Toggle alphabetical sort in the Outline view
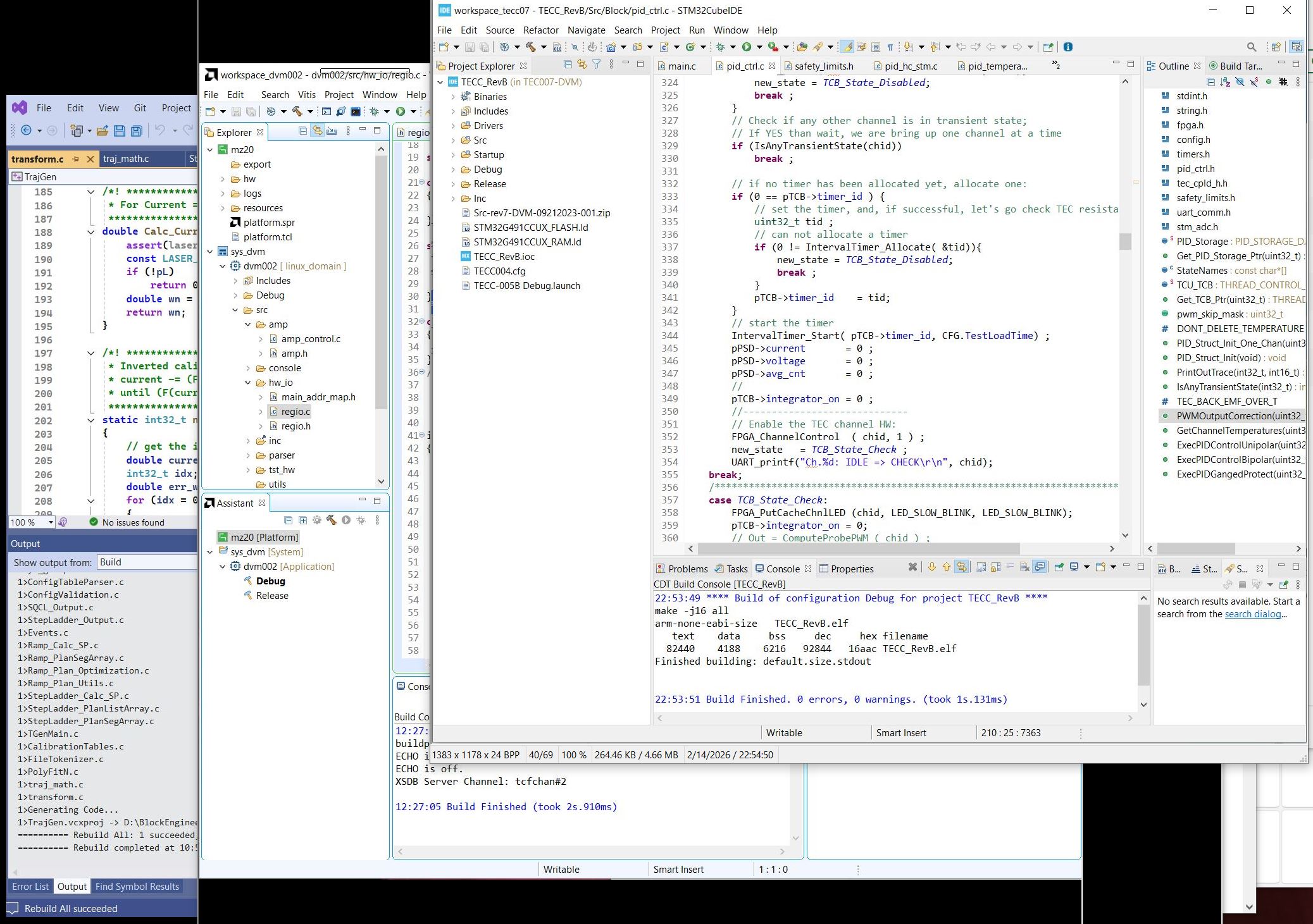Viewport: 1313px width, 924px height. (x=1225, y=82)
